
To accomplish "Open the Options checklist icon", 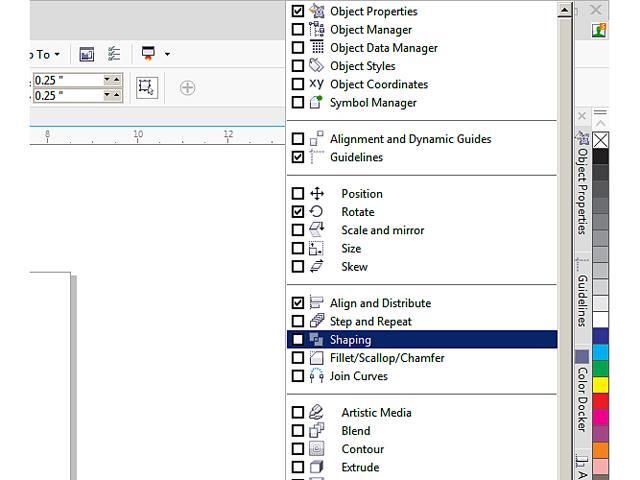I will tap(114, 54).
